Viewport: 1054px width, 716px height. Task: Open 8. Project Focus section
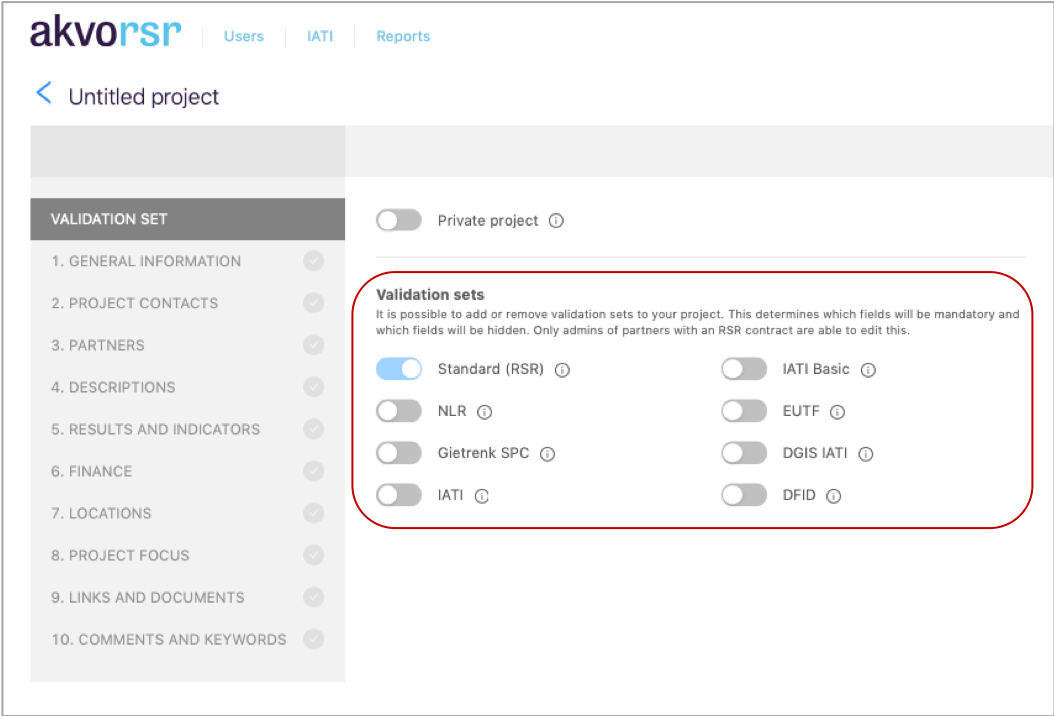pyautogui.click(x=188, y=555)
